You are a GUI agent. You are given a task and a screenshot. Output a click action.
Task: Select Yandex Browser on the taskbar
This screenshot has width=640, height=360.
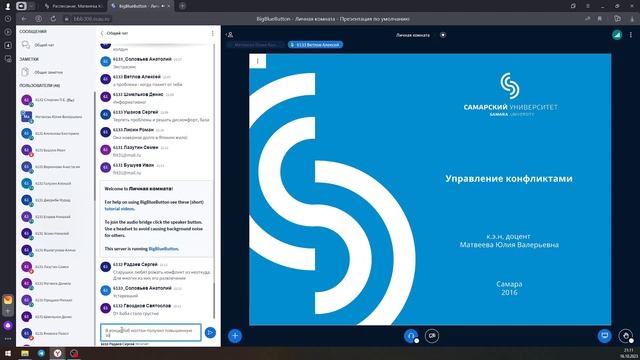point(58,353)
